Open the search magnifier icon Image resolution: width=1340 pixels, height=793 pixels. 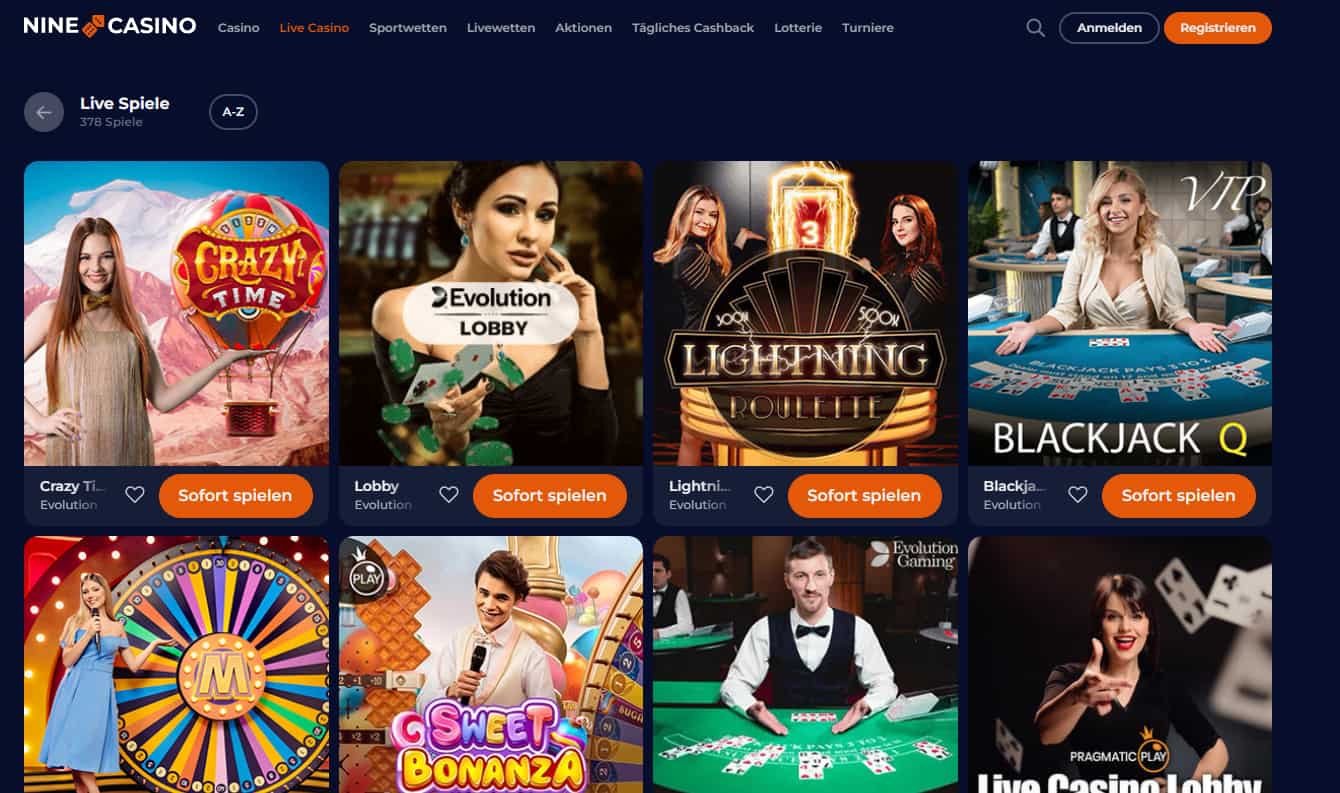(1035, 28)
